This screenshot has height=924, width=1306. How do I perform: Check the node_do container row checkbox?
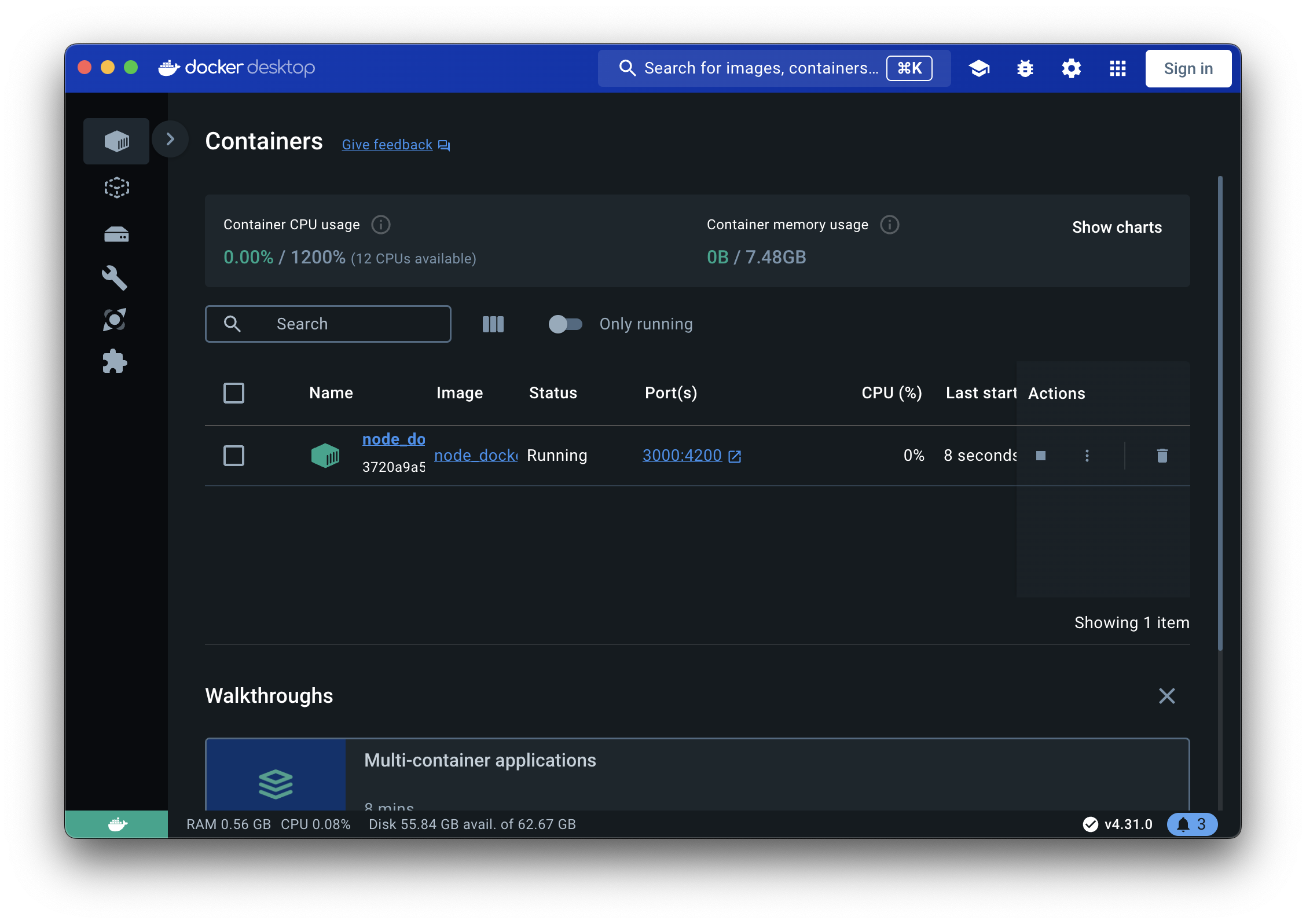coord(234,456)
